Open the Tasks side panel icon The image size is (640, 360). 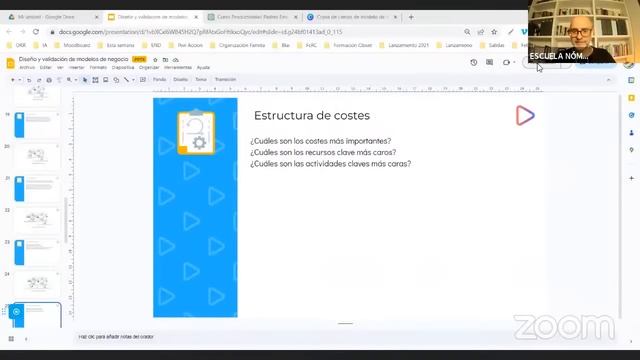[x=631, y=116]
